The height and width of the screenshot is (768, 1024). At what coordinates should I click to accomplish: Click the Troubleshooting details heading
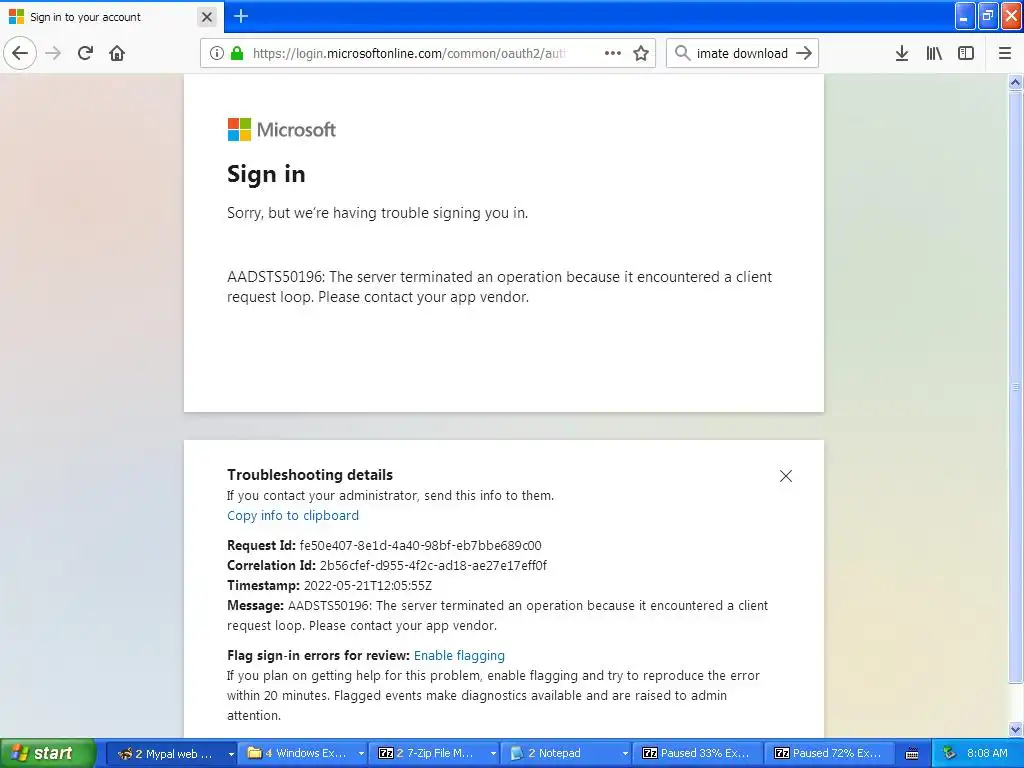[310, 475]
